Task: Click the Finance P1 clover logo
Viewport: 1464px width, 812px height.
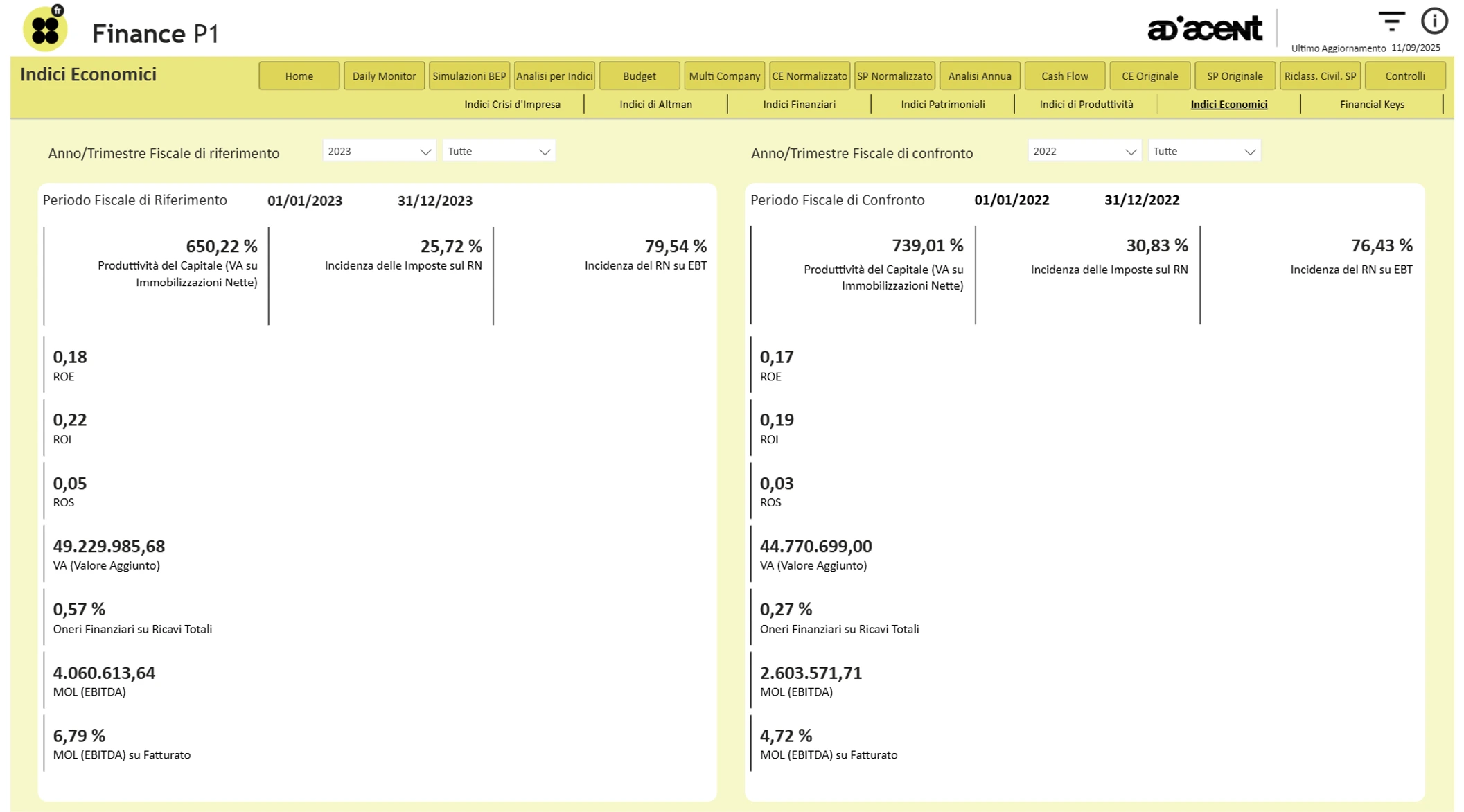Action: click(x=45, y=29)
